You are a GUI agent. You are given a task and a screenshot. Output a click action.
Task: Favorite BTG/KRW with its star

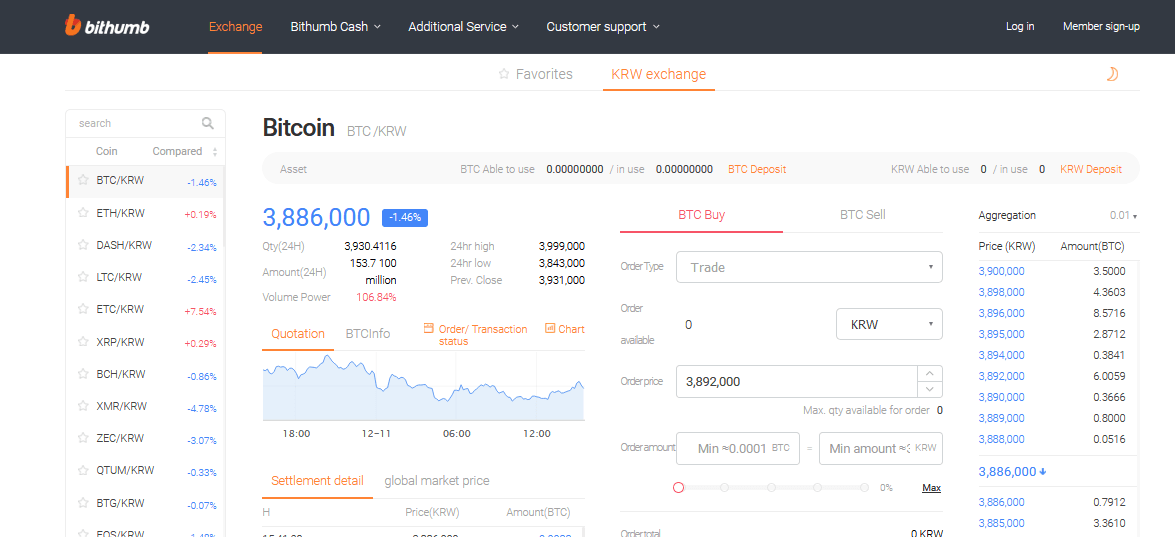[83, 503]
